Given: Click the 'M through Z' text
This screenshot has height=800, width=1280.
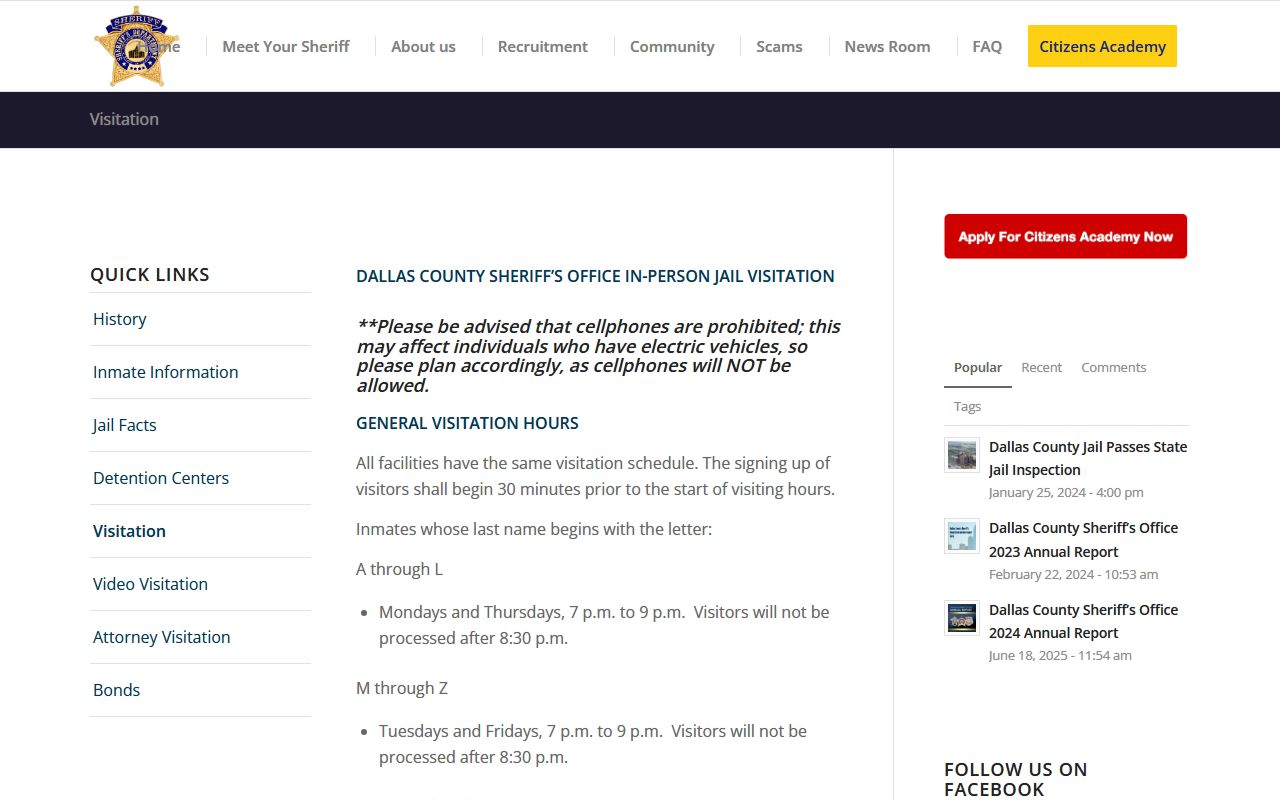Looking at the screenshot, I should click(402, 688).
